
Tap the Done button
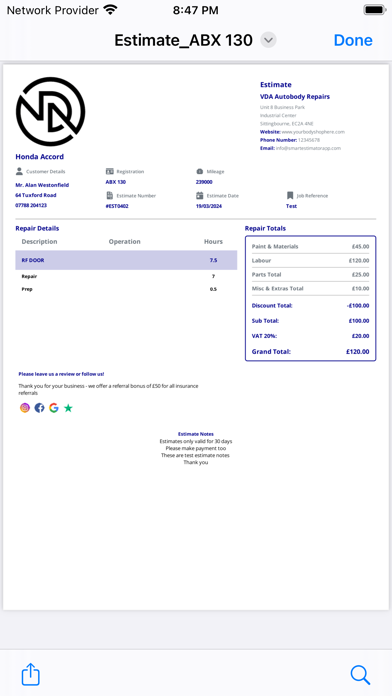click(x=353, y=40)
